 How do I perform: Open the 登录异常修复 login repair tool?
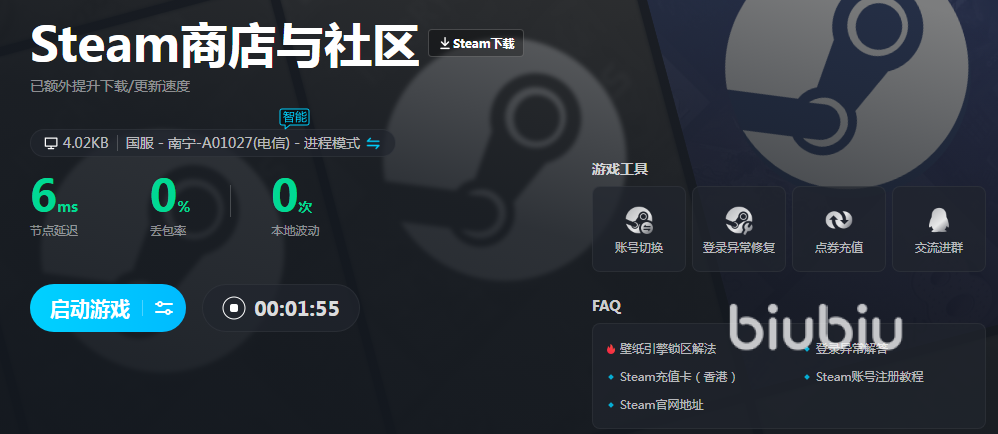coord(739,229)
